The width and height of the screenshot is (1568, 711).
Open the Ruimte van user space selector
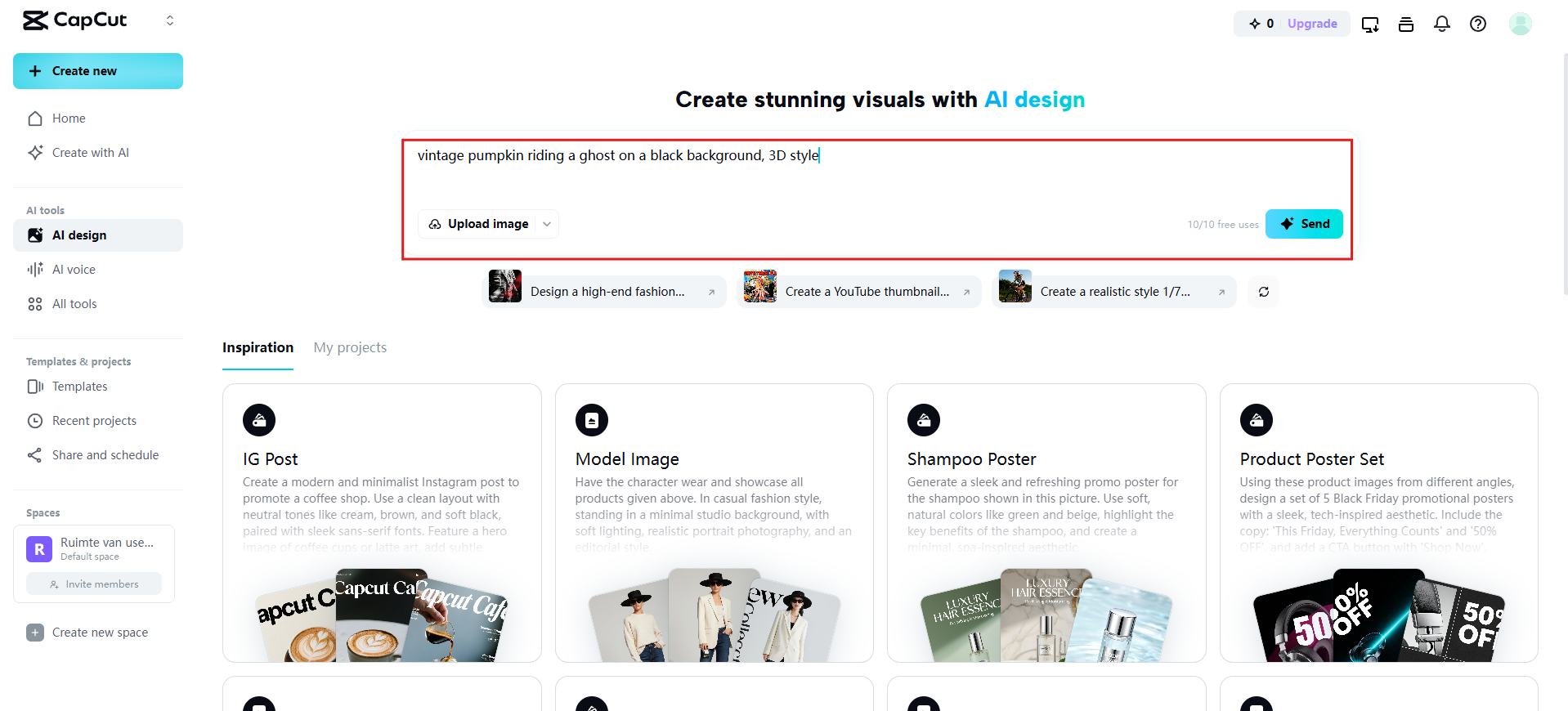pos(94,548)
